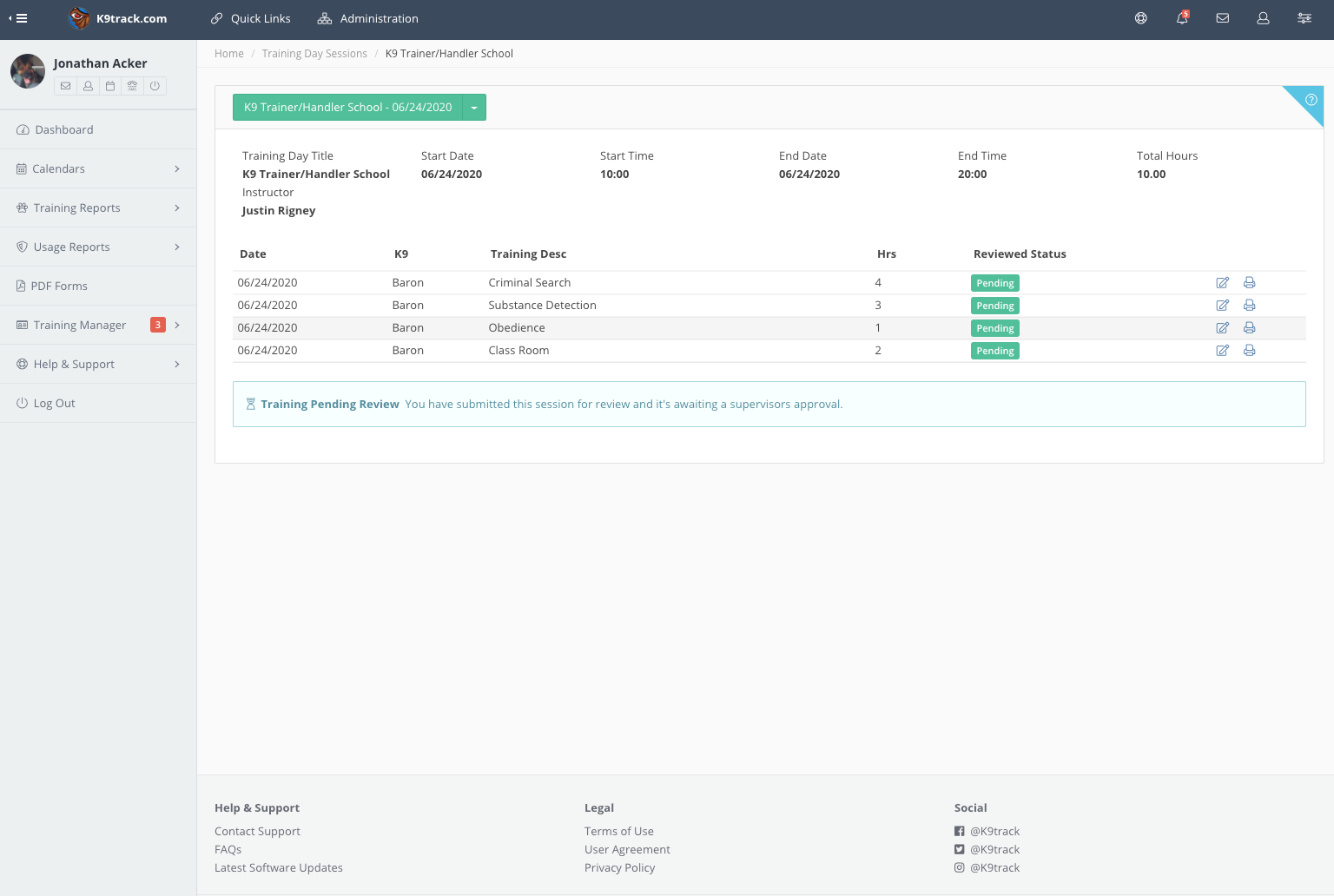Print the Substance Detection training record

[1250, 306]
